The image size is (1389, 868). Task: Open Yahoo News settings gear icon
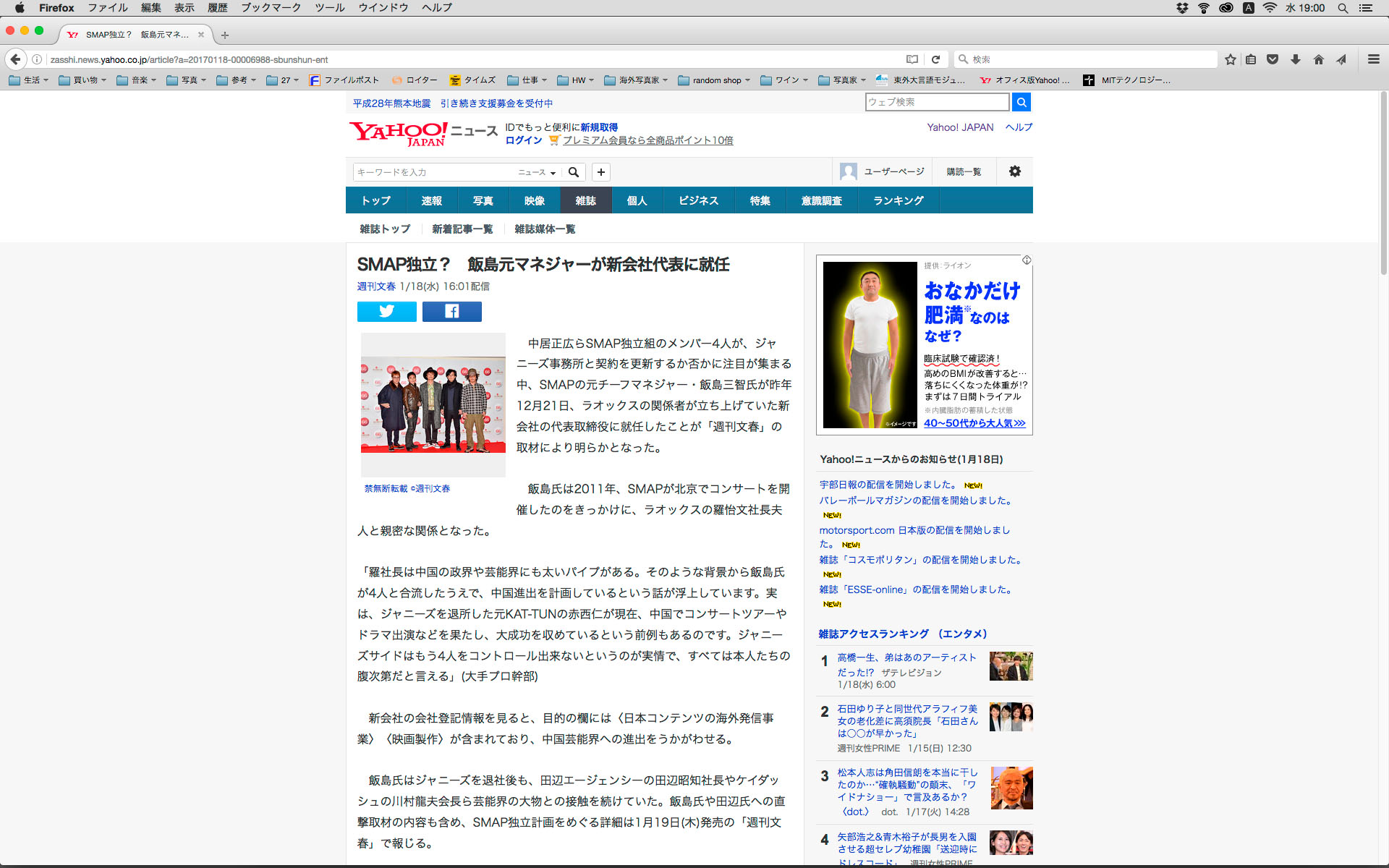click(1014, 171)
